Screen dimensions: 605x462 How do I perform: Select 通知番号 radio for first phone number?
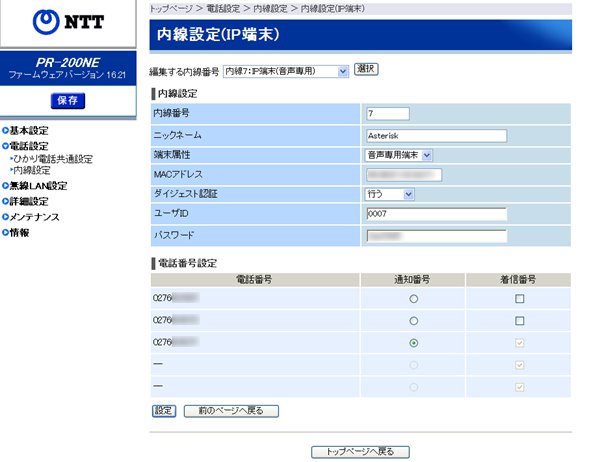pyautogui.click(x=413, y=299)
